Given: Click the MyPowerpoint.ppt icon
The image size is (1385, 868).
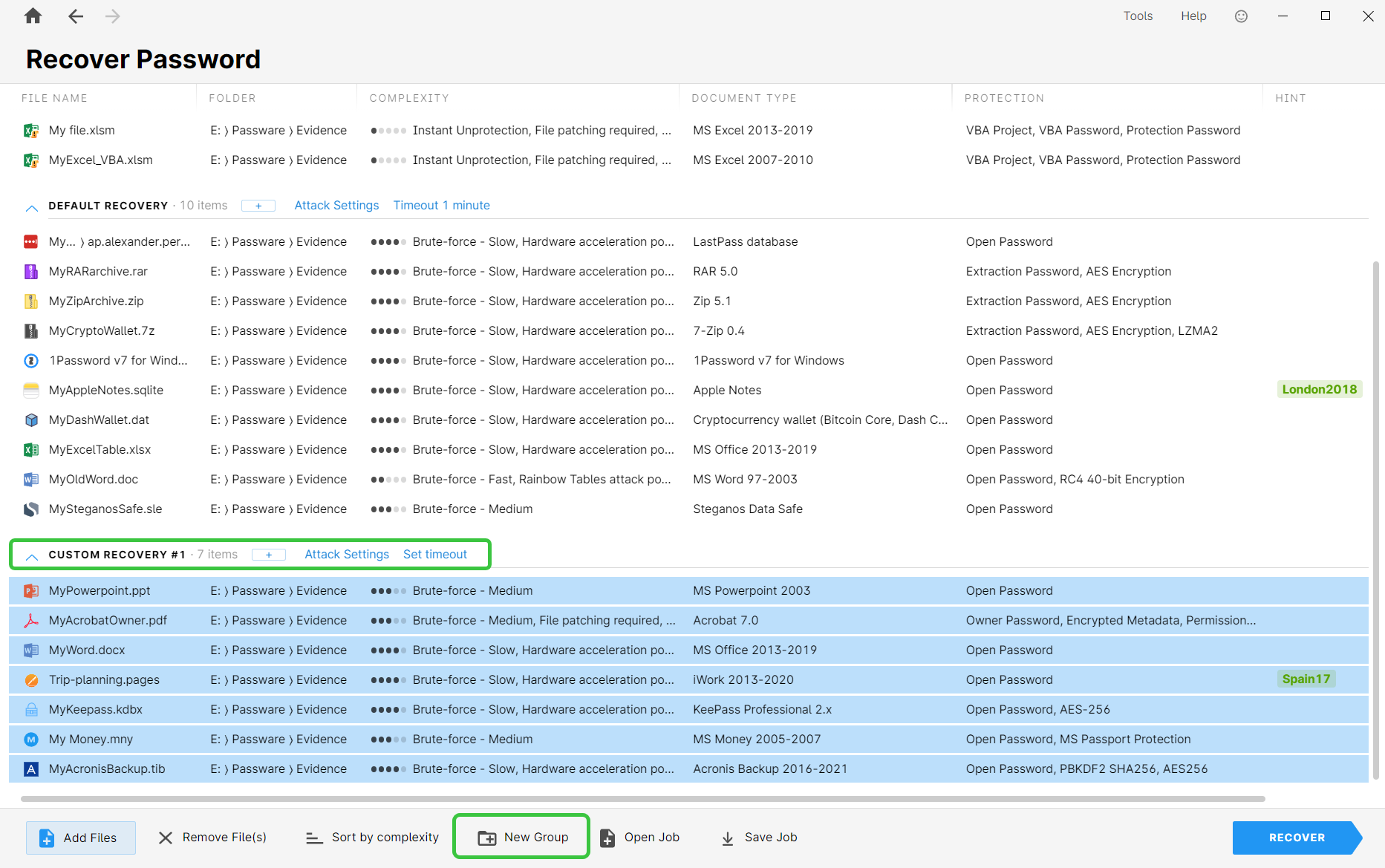Looking at the screenshot, I should point(31,591).
